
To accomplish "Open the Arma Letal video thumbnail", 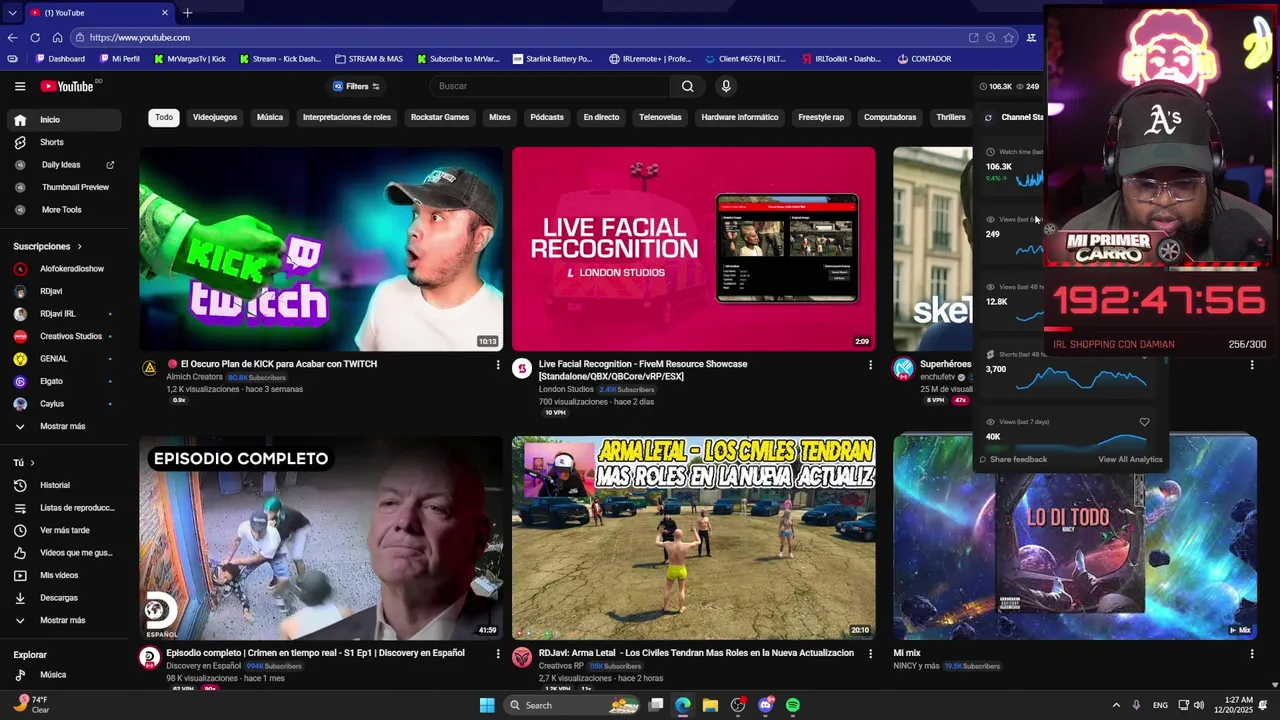I will tap(693, 538).
